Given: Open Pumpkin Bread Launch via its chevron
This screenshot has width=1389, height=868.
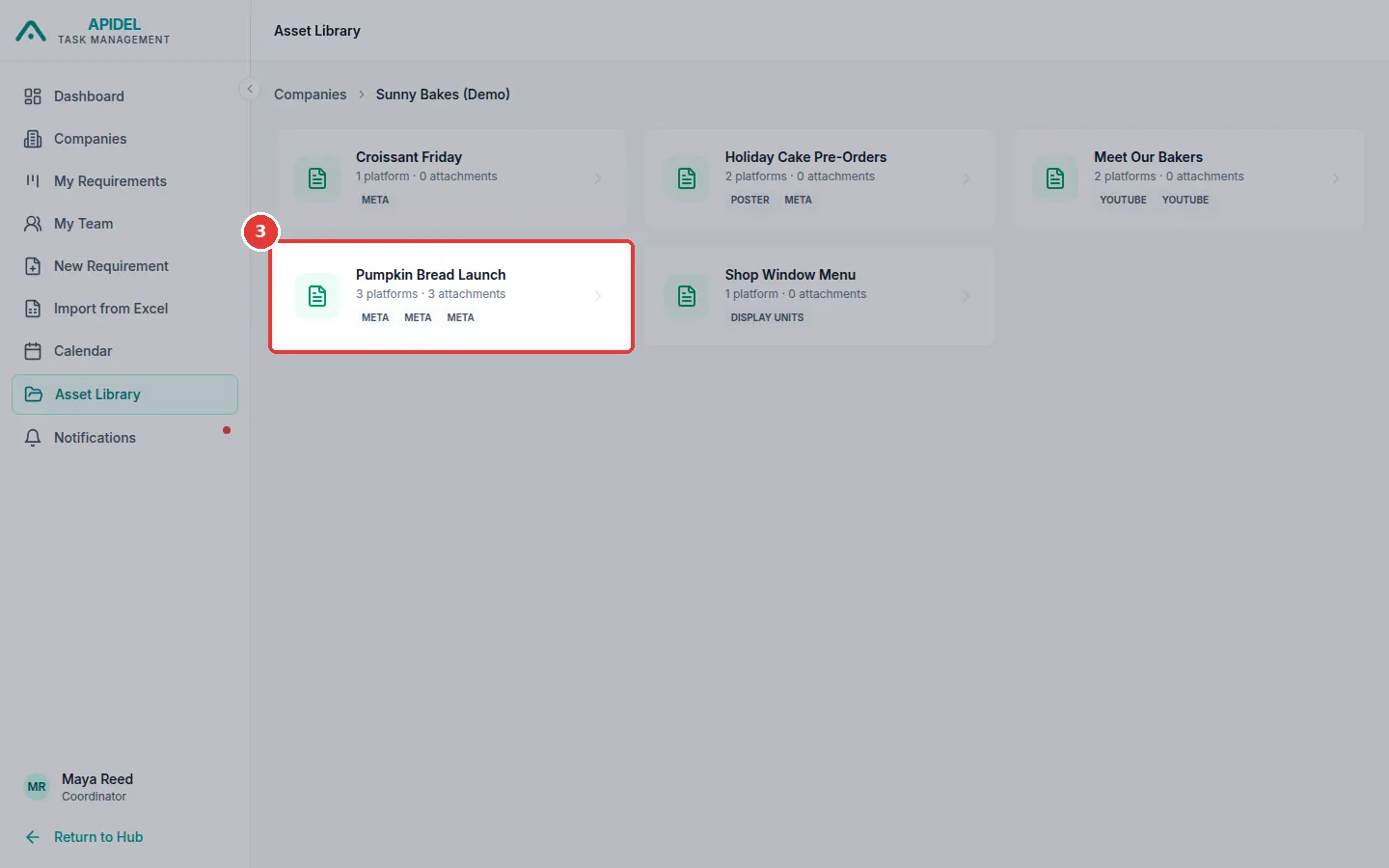Looking at the screenshot, I should coord(598,296).
